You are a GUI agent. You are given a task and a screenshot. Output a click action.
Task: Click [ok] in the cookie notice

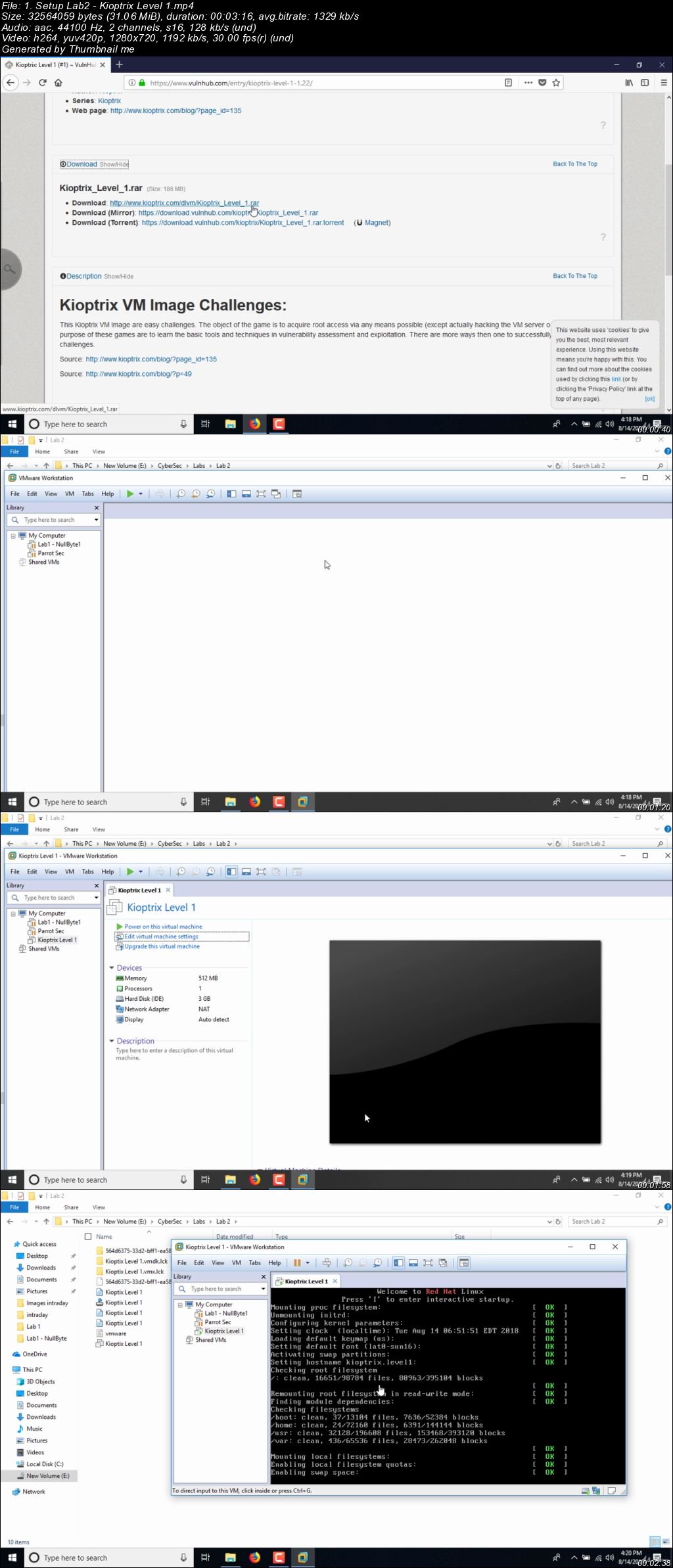pos(649,399)
